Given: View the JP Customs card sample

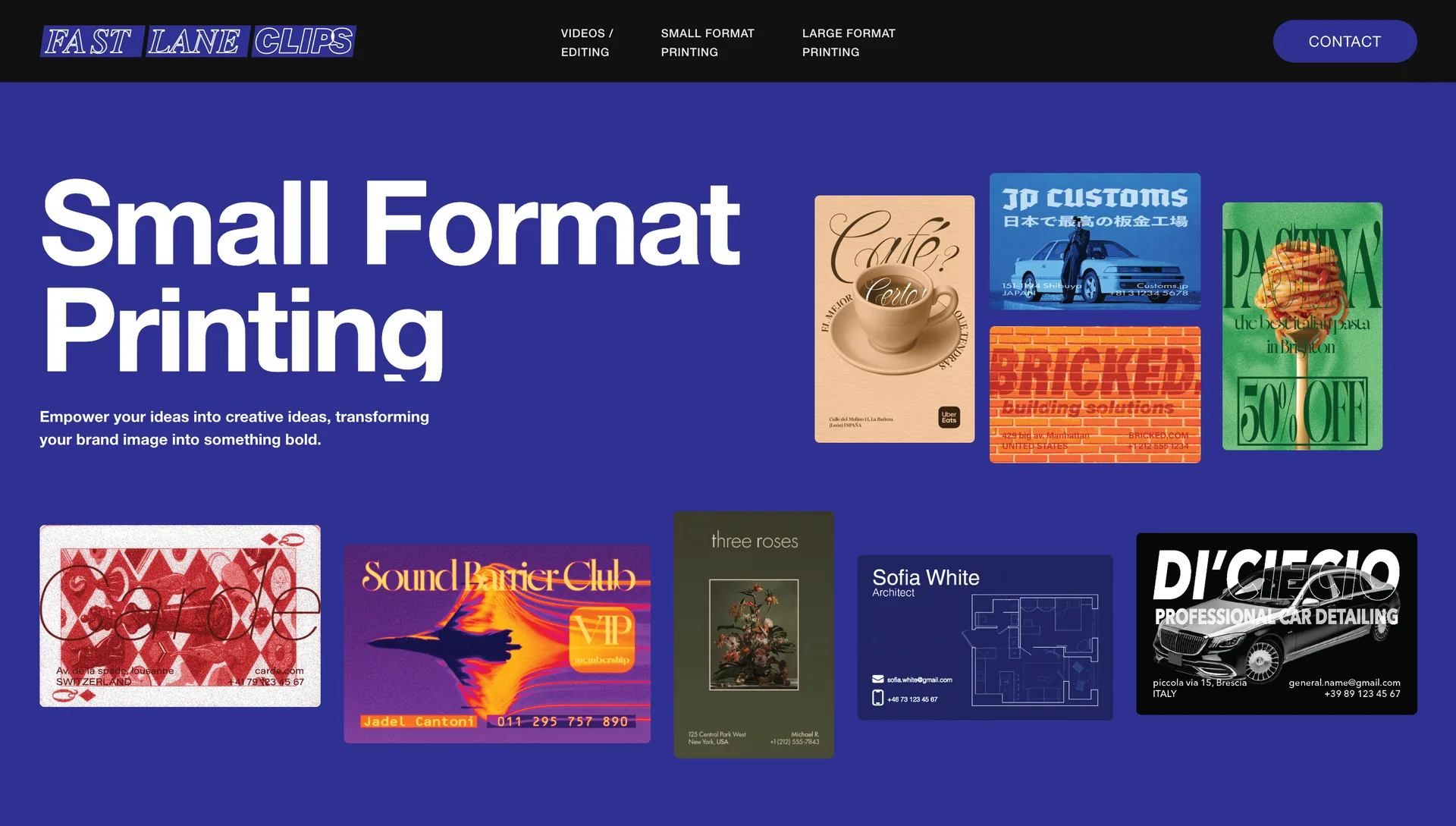Looking at the screenshot, I should [1095, 241].
